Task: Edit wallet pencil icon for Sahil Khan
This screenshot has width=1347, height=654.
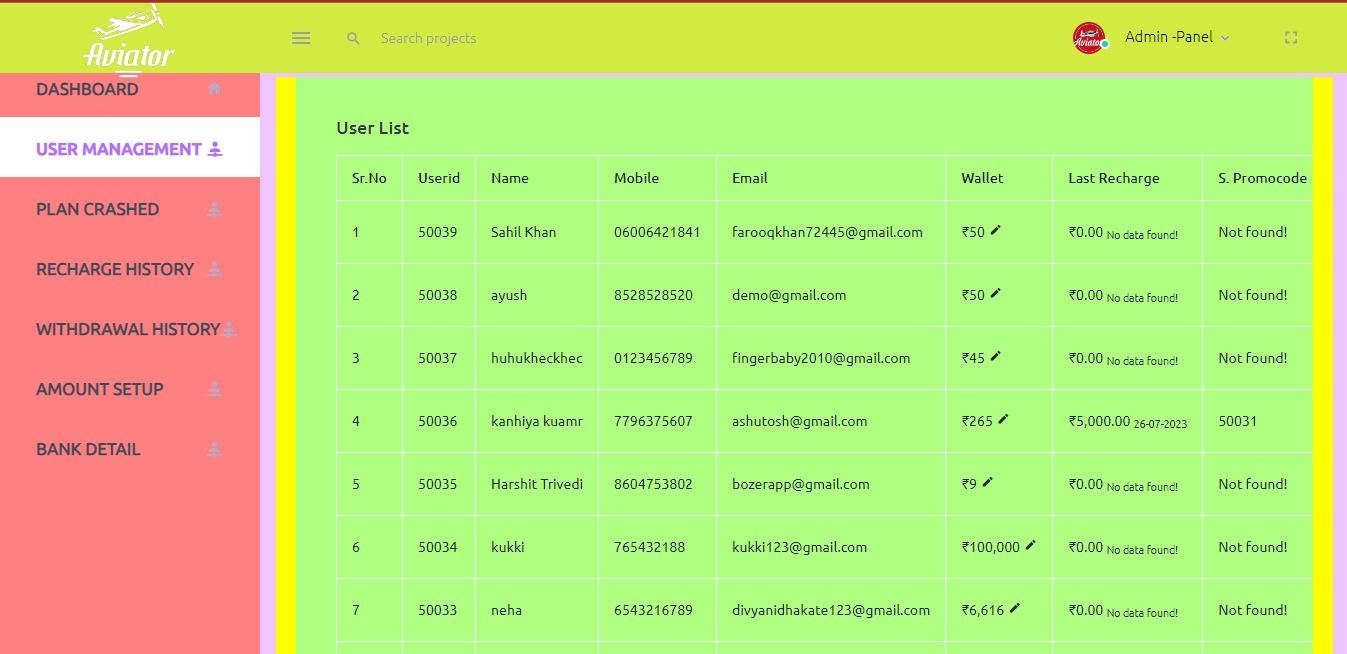Action: point(996,231)
